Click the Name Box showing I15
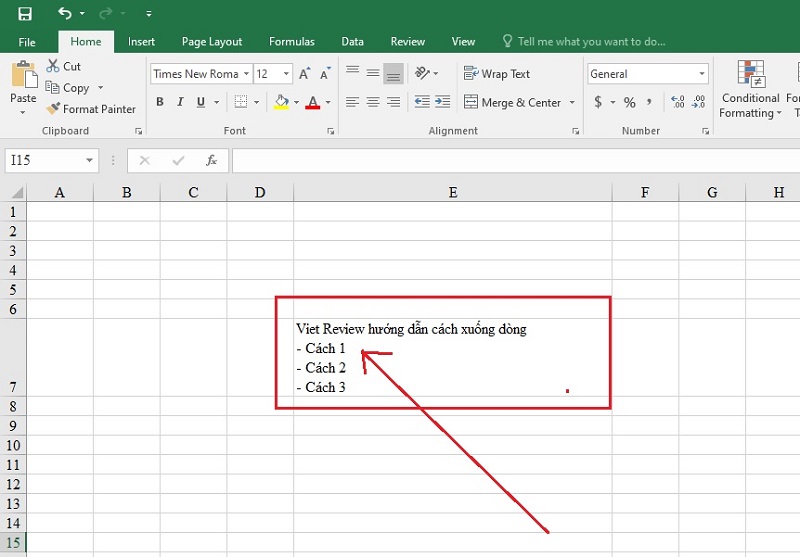The height and width of the screenshot is (557, 800). [51, 160]
